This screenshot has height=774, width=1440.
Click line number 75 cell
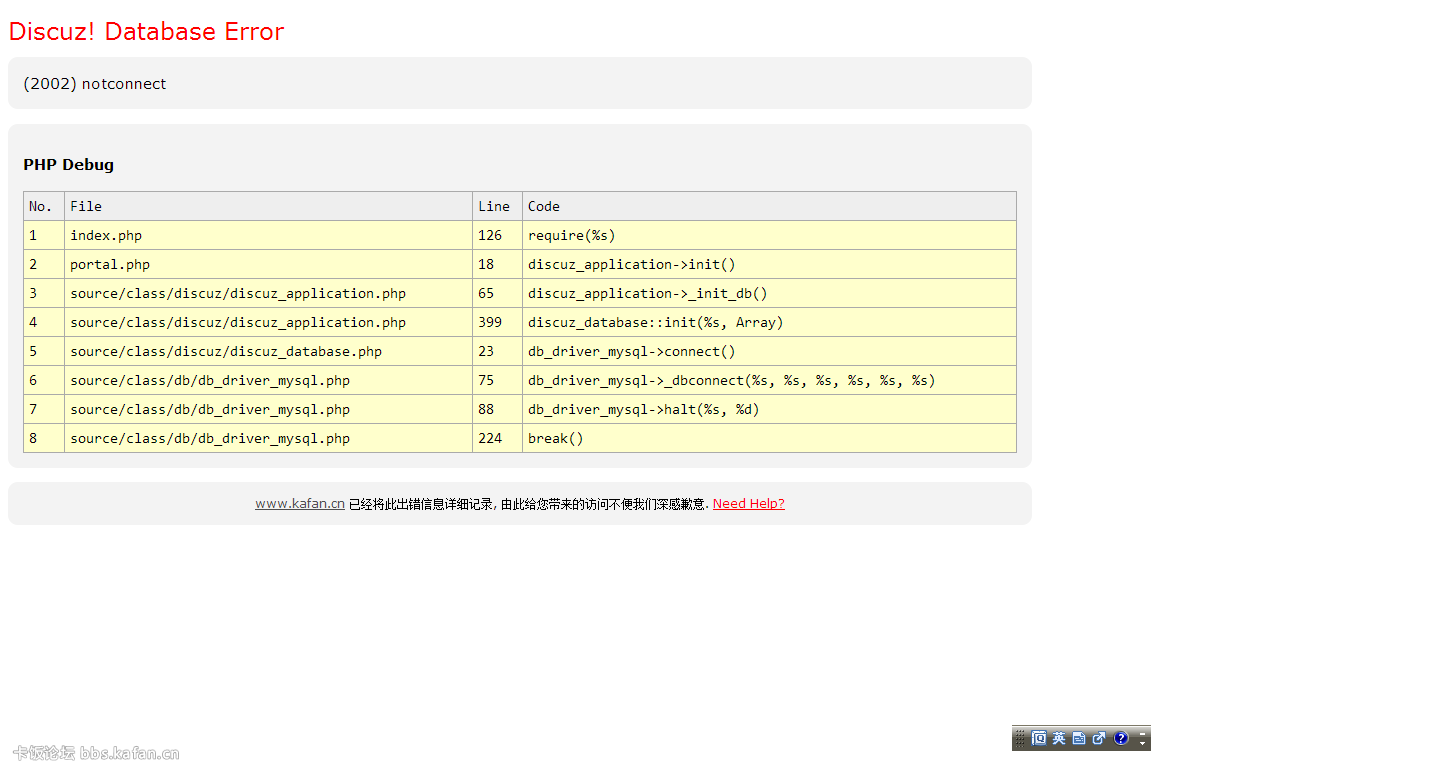498,380
